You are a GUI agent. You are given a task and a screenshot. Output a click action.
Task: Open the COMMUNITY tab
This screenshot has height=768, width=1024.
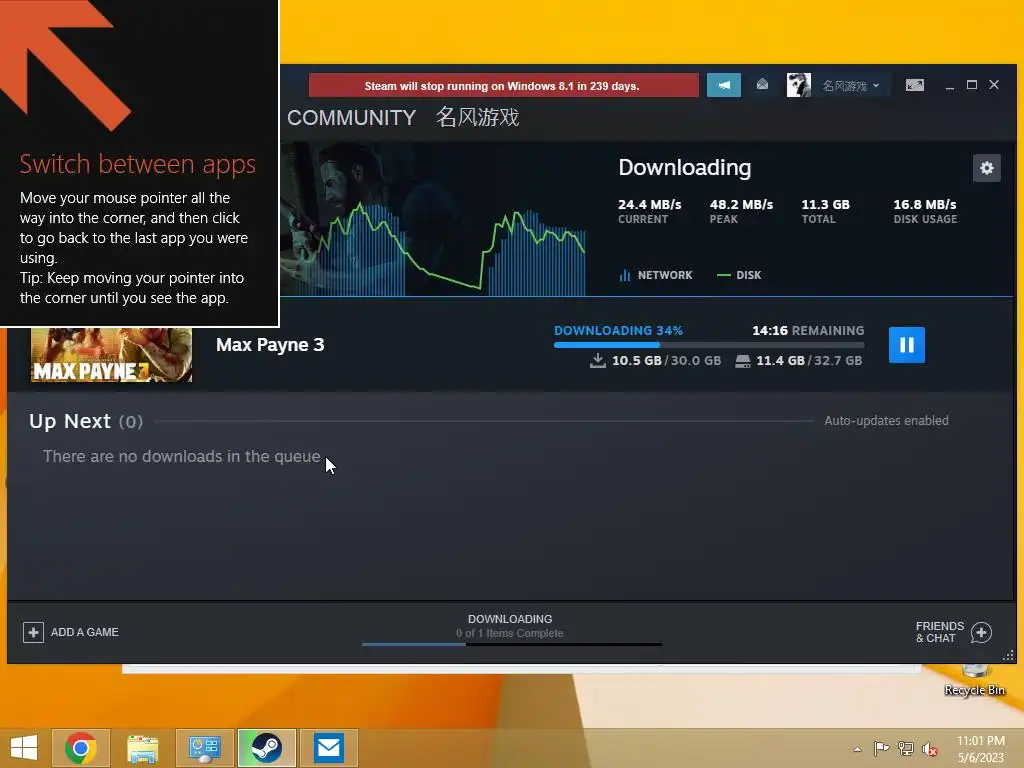click(x=351, y=118)
